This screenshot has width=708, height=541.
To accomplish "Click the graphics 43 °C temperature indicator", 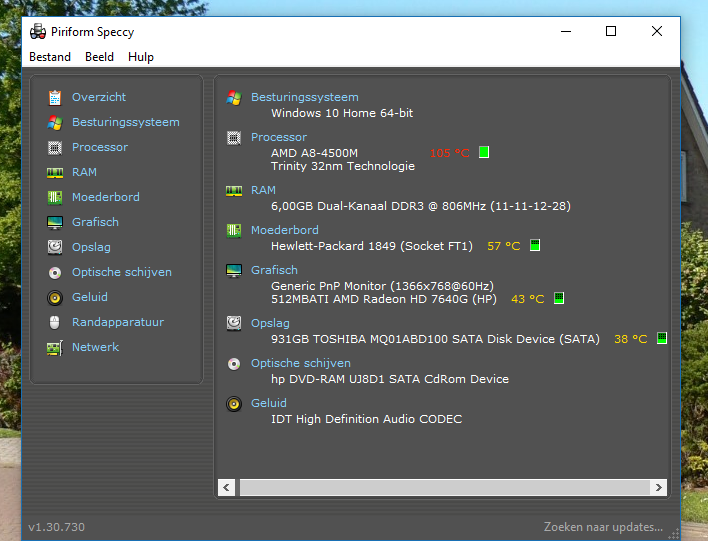I will [x=559, y=298].
